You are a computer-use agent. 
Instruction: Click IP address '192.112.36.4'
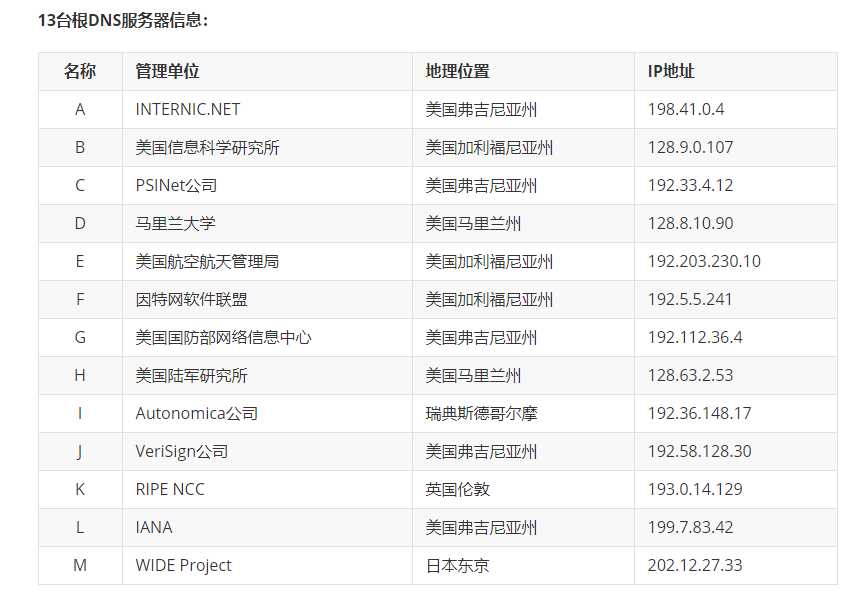click(695, 338)
